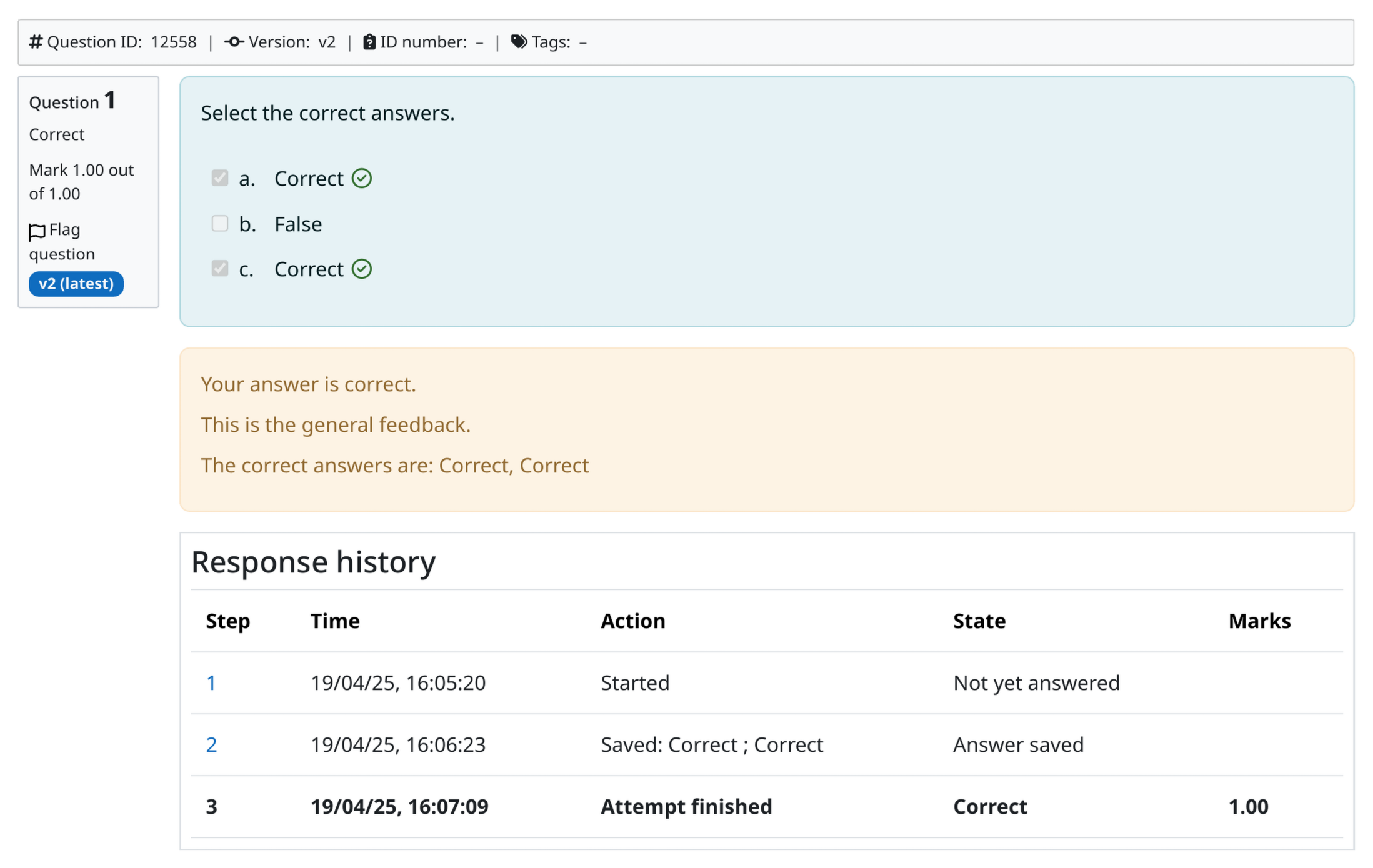Click the flag icon for Flag question
The image size is (1373, 868).
(x=37, y=232)
